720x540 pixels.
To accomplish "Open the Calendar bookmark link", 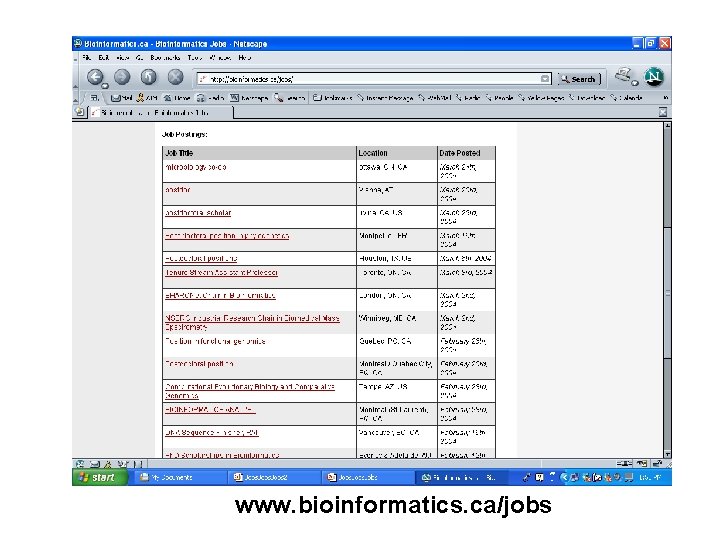I will click(626, 98).
